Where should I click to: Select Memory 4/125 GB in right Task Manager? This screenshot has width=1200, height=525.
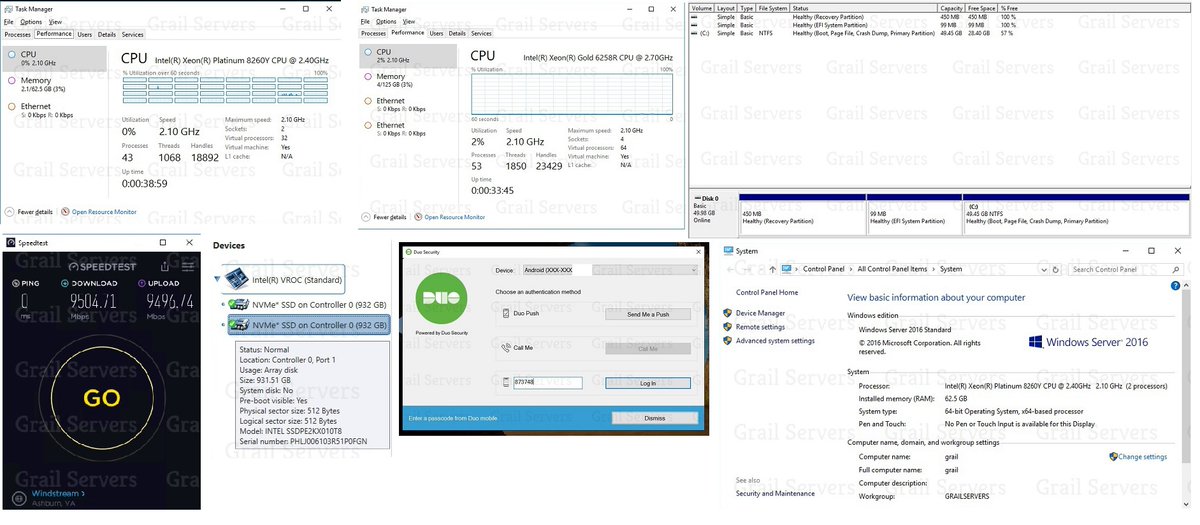pos(408,80)
